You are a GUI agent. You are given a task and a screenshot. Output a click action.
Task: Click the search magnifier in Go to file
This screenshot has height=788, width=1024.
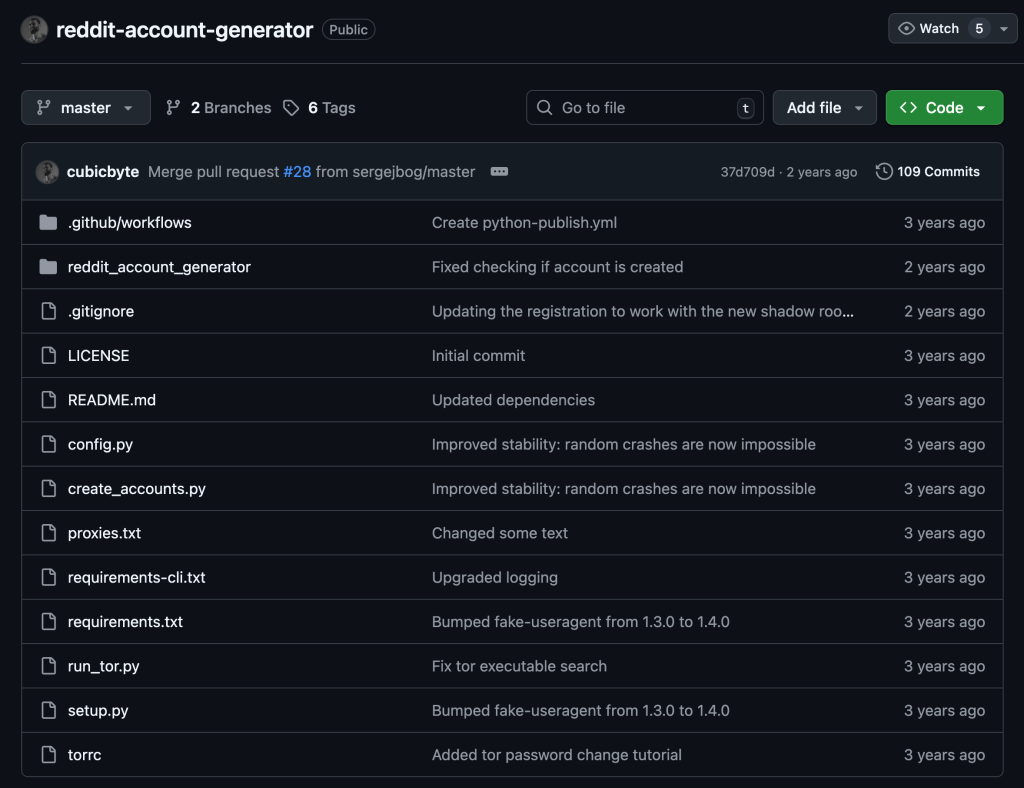coord(544,107)
